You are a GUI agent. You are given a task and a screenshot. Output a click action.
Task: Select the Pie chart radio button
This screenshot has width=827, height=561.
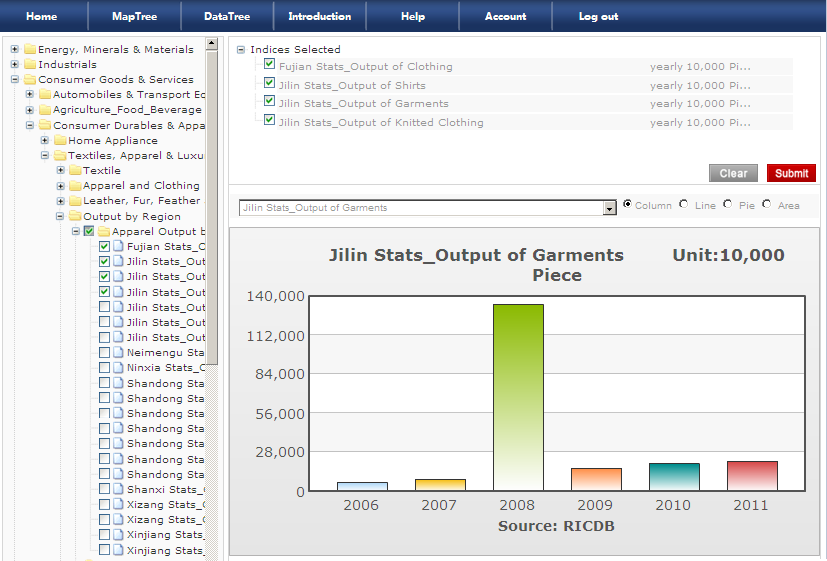click(x=727, y=204)
